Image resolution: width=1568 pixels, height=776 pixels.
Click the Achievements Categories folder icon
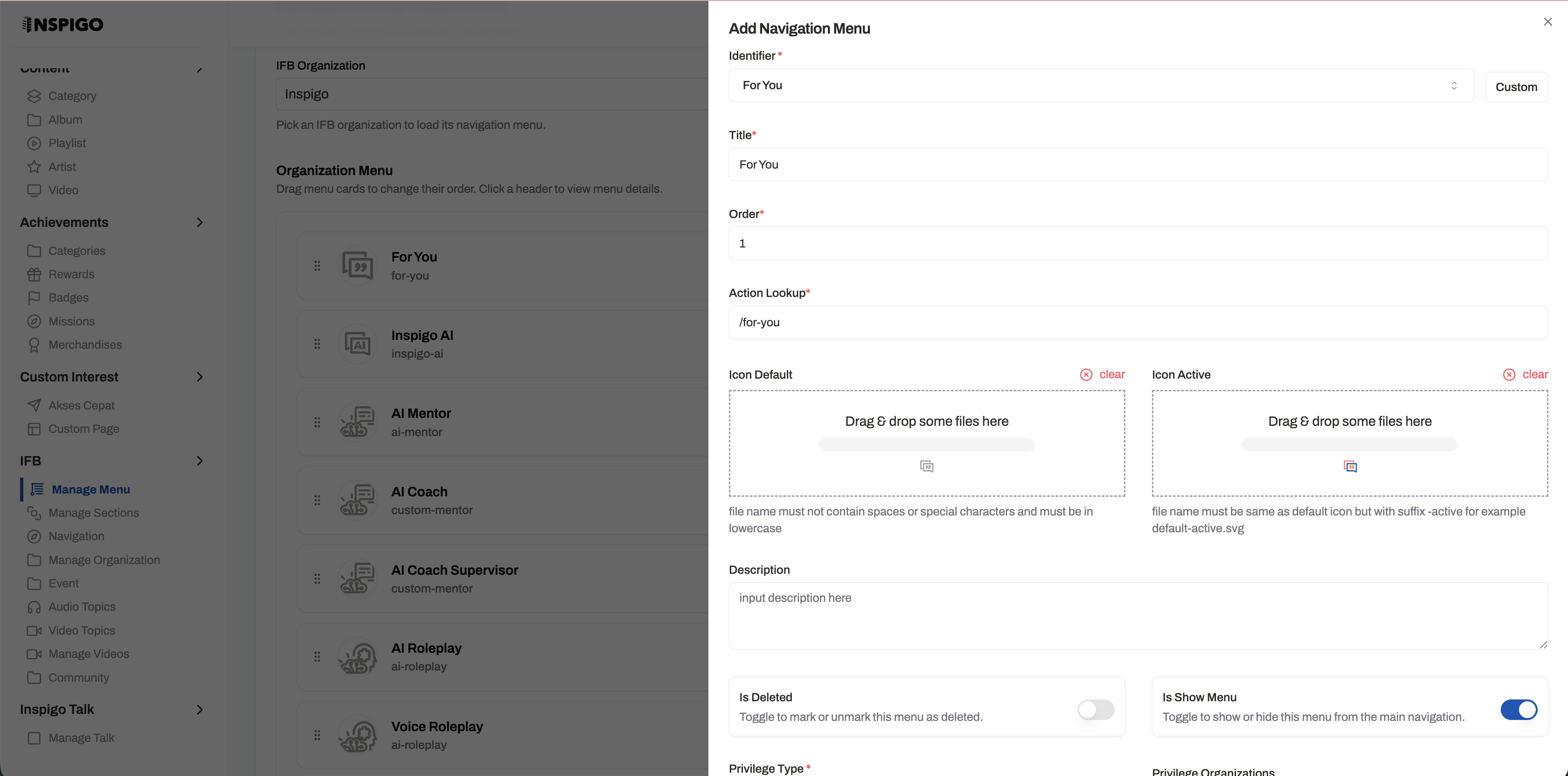[x=34, y=251]
